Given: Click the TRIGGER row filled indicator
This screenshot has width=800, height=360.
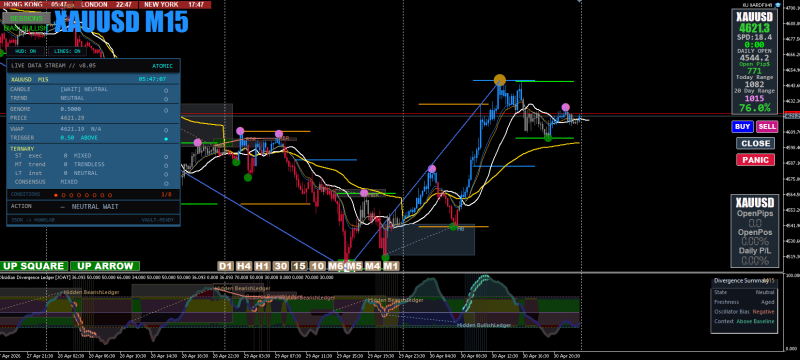Looking at the screenshot, I should [x=166, y=139].
